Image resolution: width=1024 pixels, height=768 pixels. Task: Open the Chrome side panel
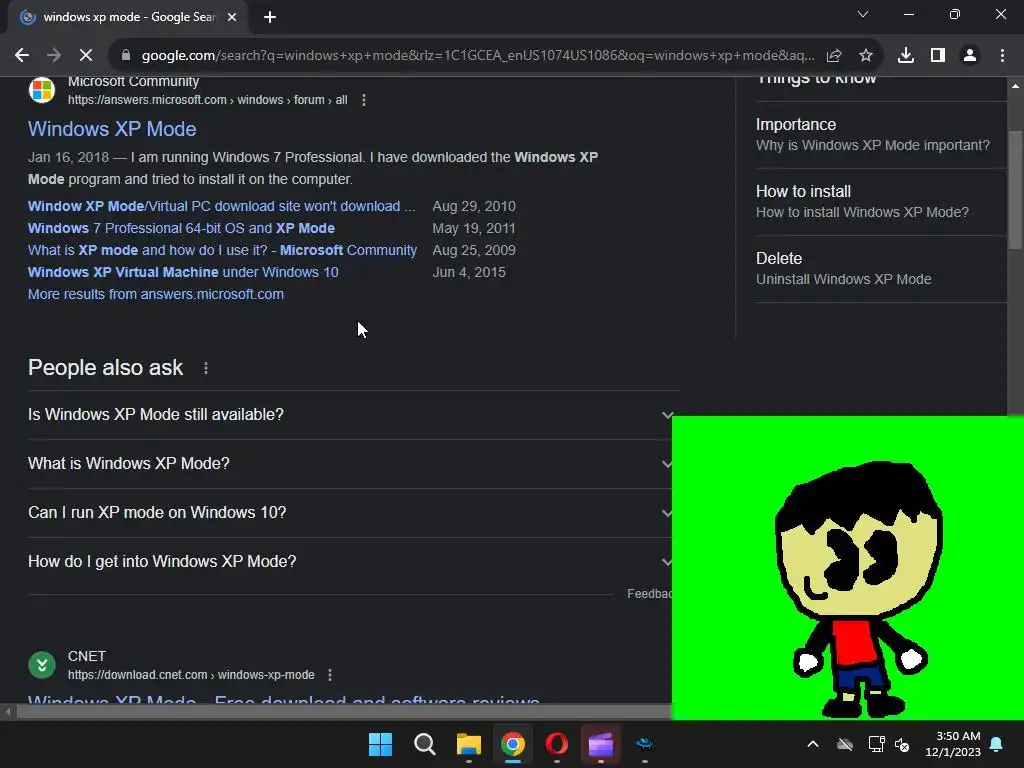(938, 56)
